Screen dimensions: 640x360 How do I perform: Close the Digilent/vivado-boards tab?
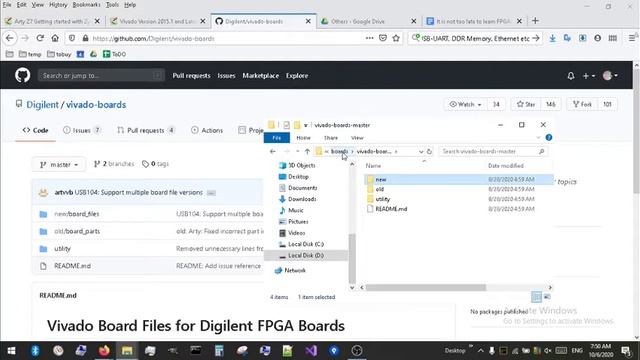308,21
